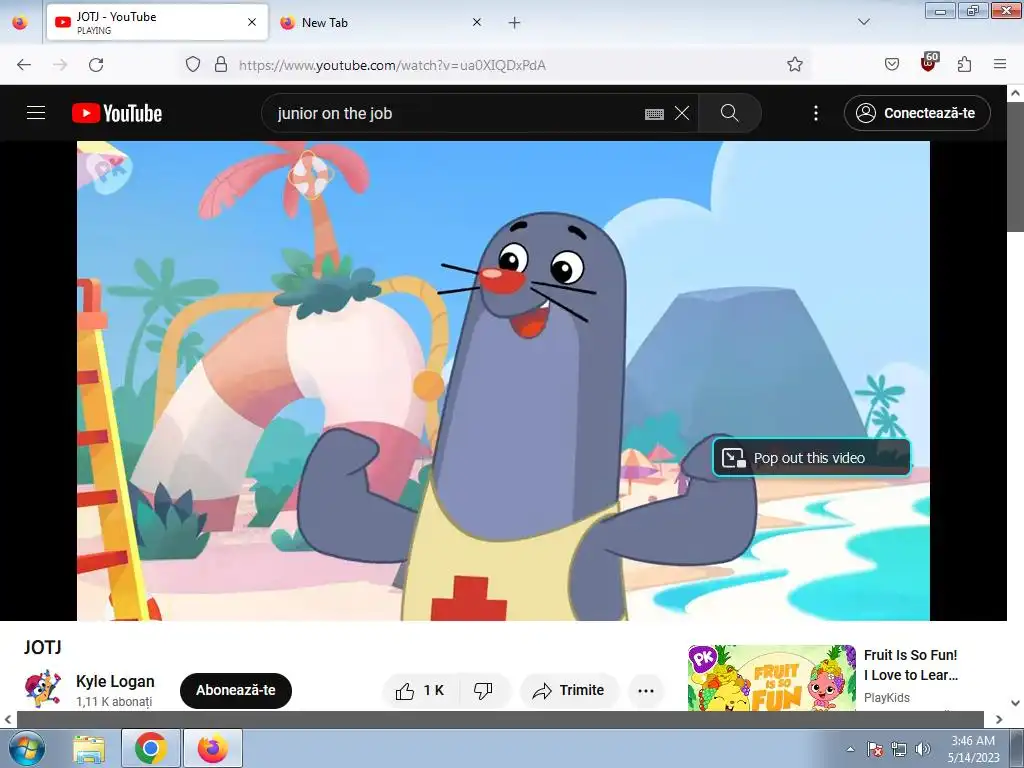Image resolution: width=1024 pixels, height=768 pixels.
Task: Open Google Chrome from taskbar
Action: [151, 748]
